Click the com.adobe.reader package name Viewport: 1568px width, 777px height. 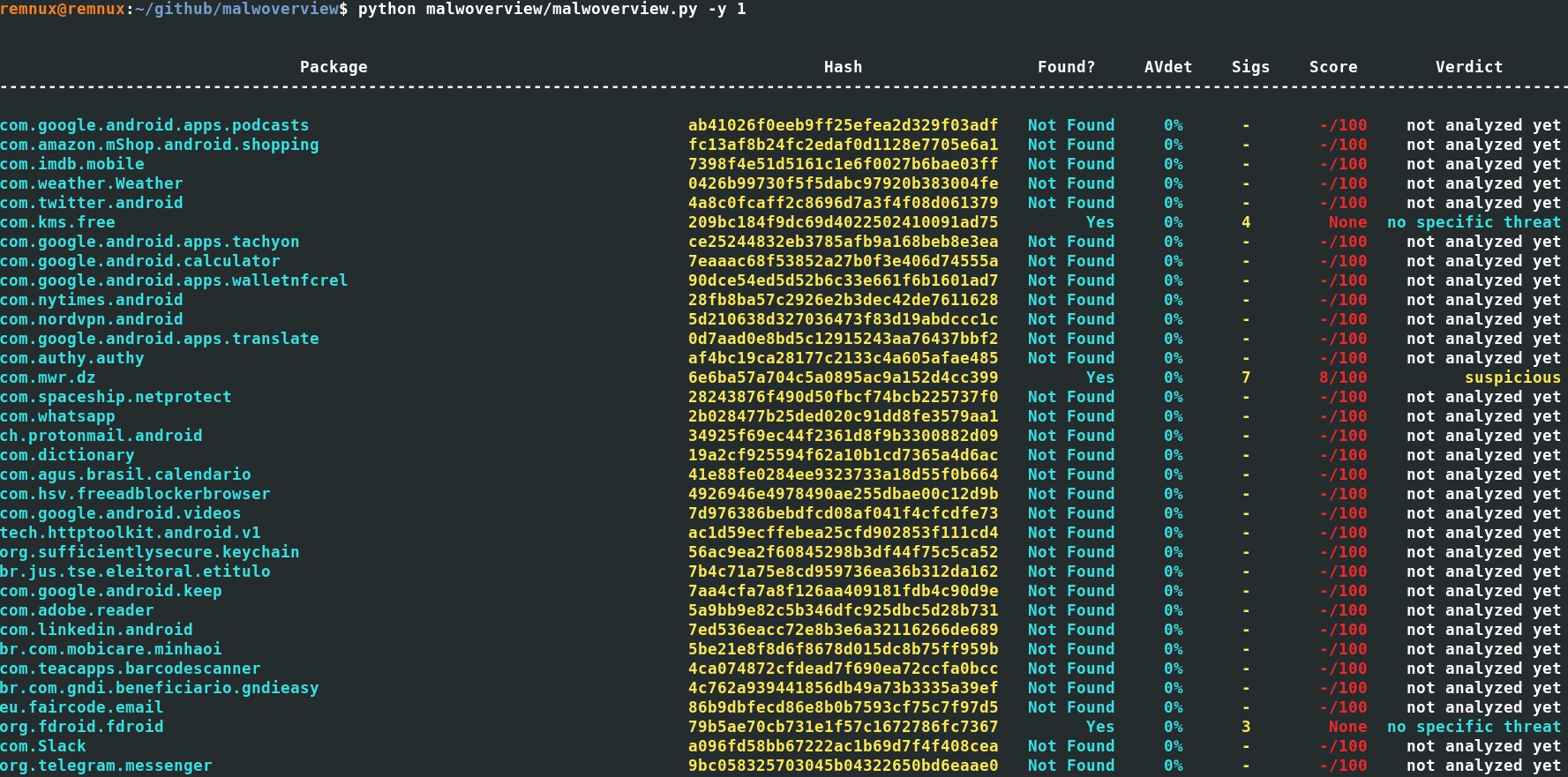77,610
